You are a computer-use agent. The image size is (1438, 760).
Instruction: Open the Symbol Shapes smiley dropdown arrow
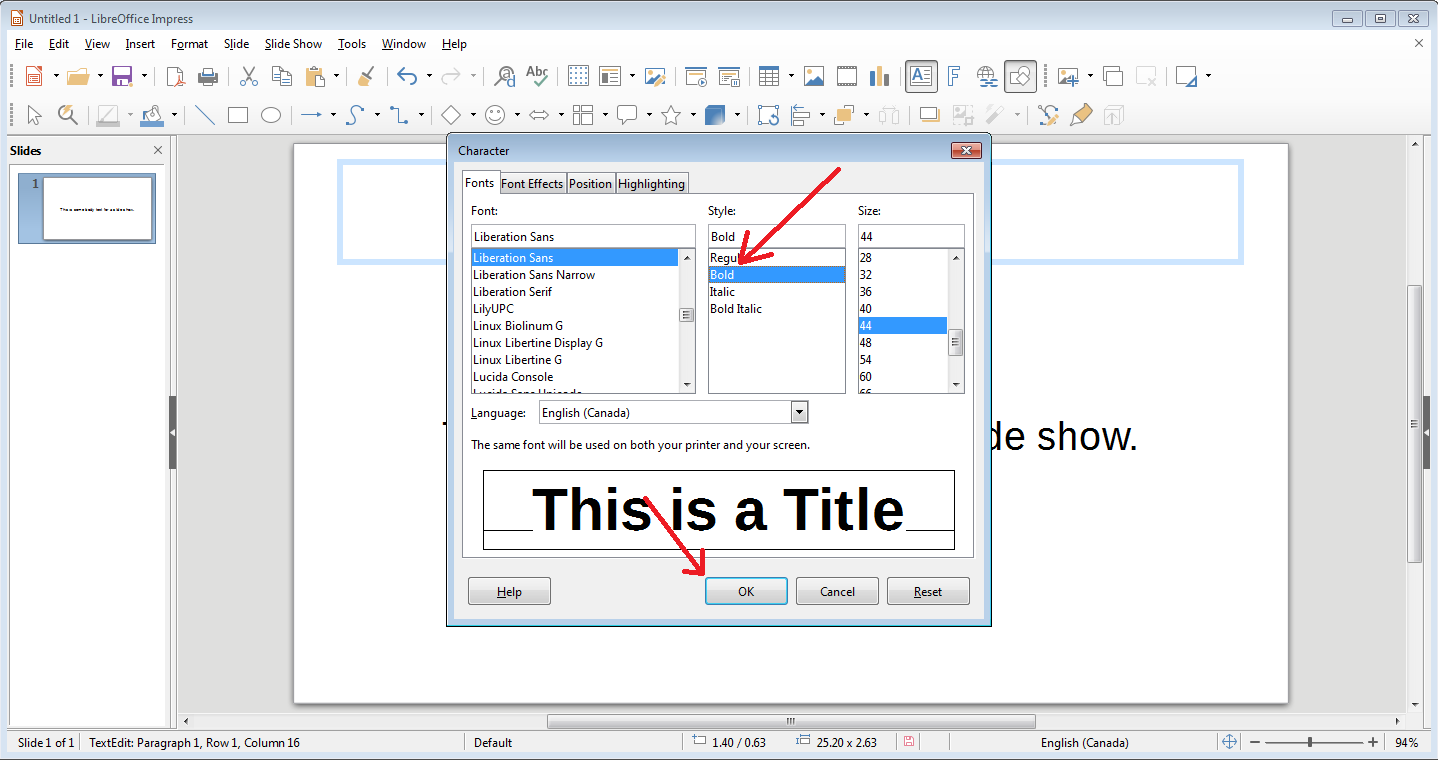point(517,115)
